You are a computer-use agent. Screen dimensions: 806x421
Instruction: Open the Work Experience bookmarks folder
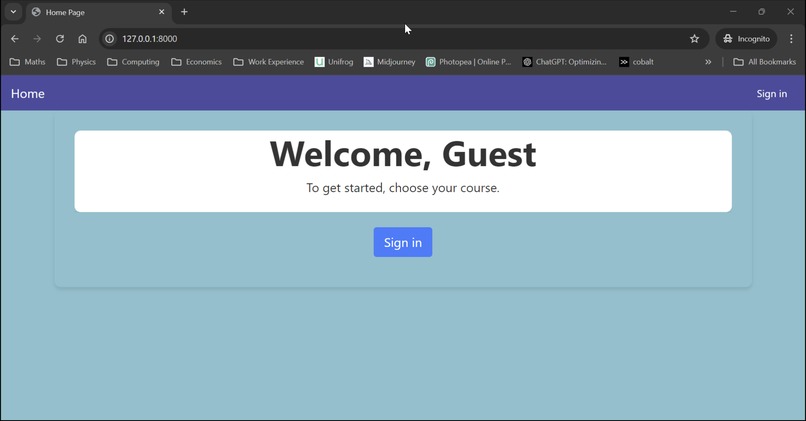tap(268, 62)
